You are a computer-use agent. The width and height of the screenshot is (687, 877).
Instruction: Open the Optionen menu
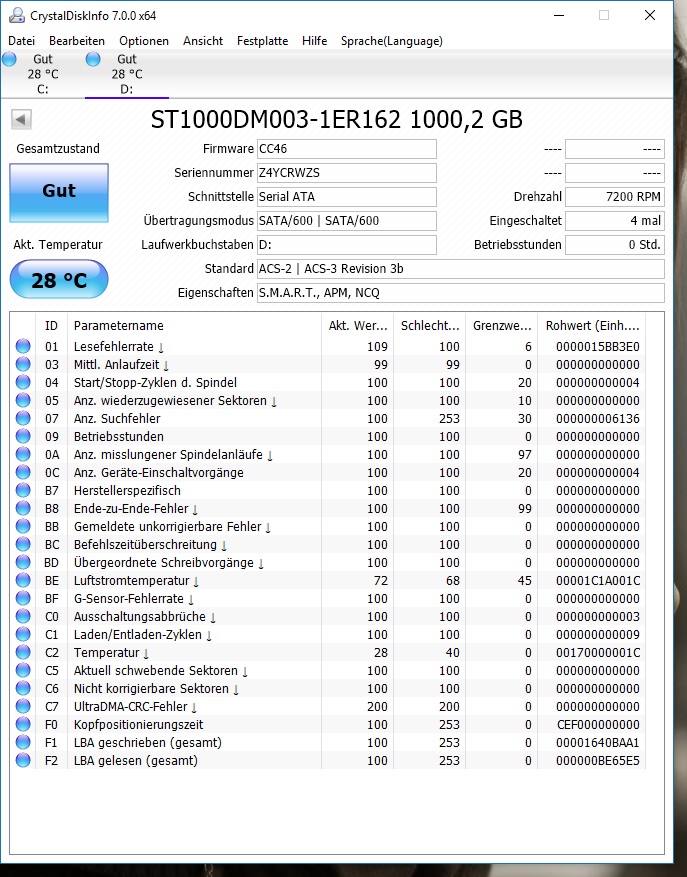[x=144, y=41]
